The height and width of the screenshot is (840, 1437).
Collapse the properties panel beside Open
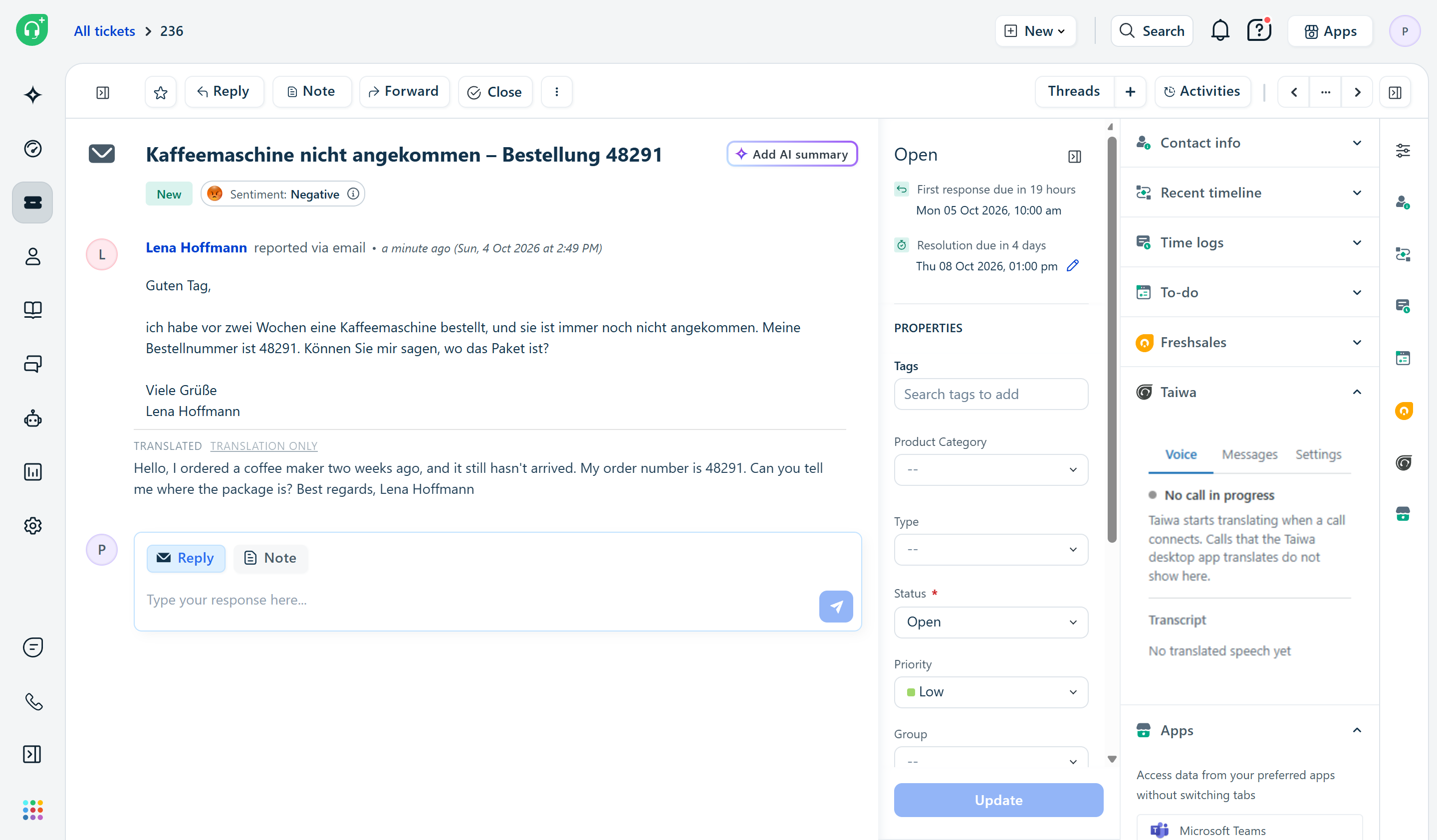[1074, 156]
